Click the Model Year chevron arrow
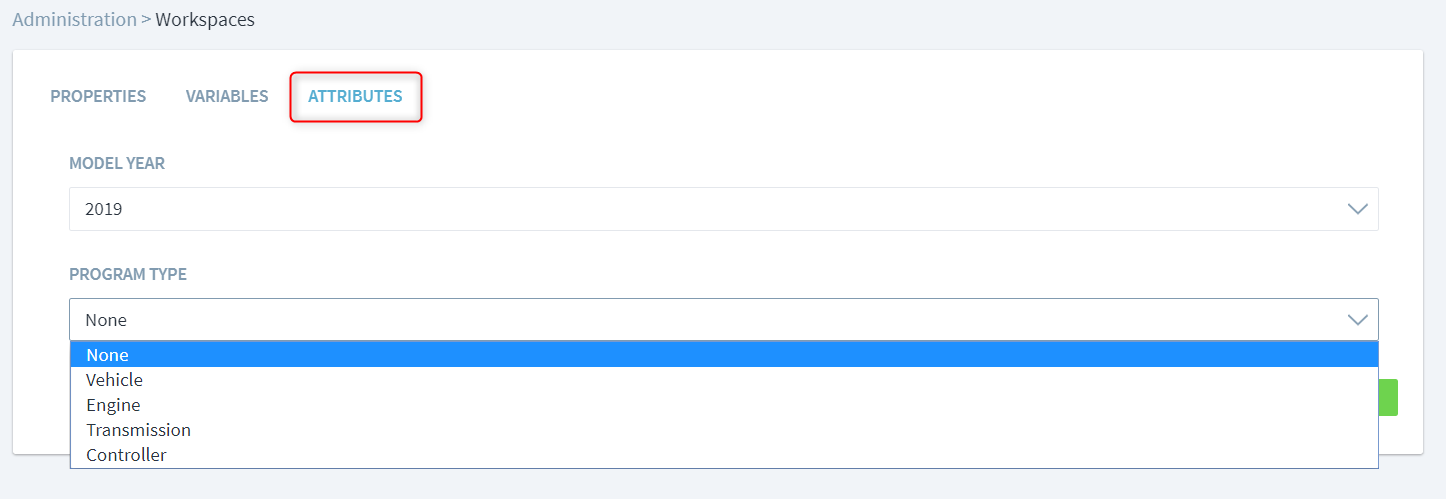The height and width of the screenshot is (499, 1446). coord(1357,209)
